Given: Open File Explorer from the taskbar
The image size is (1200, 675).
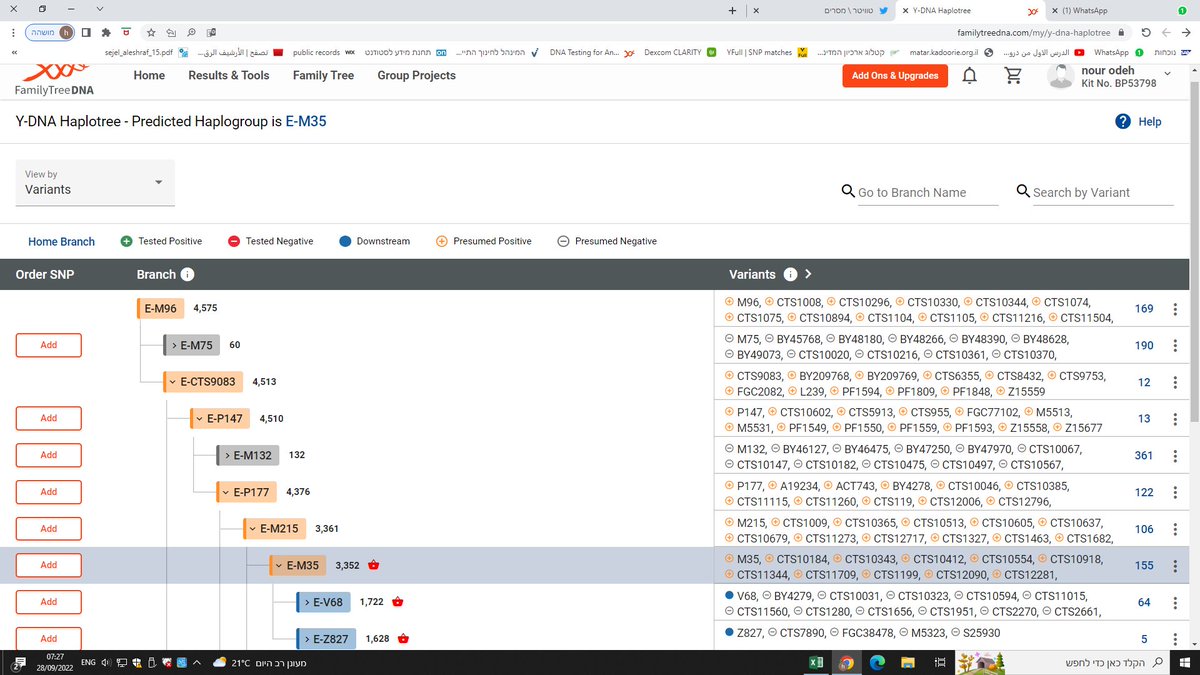Looking at the screenshot, I should pyautogui.click(x=909, y=662).
